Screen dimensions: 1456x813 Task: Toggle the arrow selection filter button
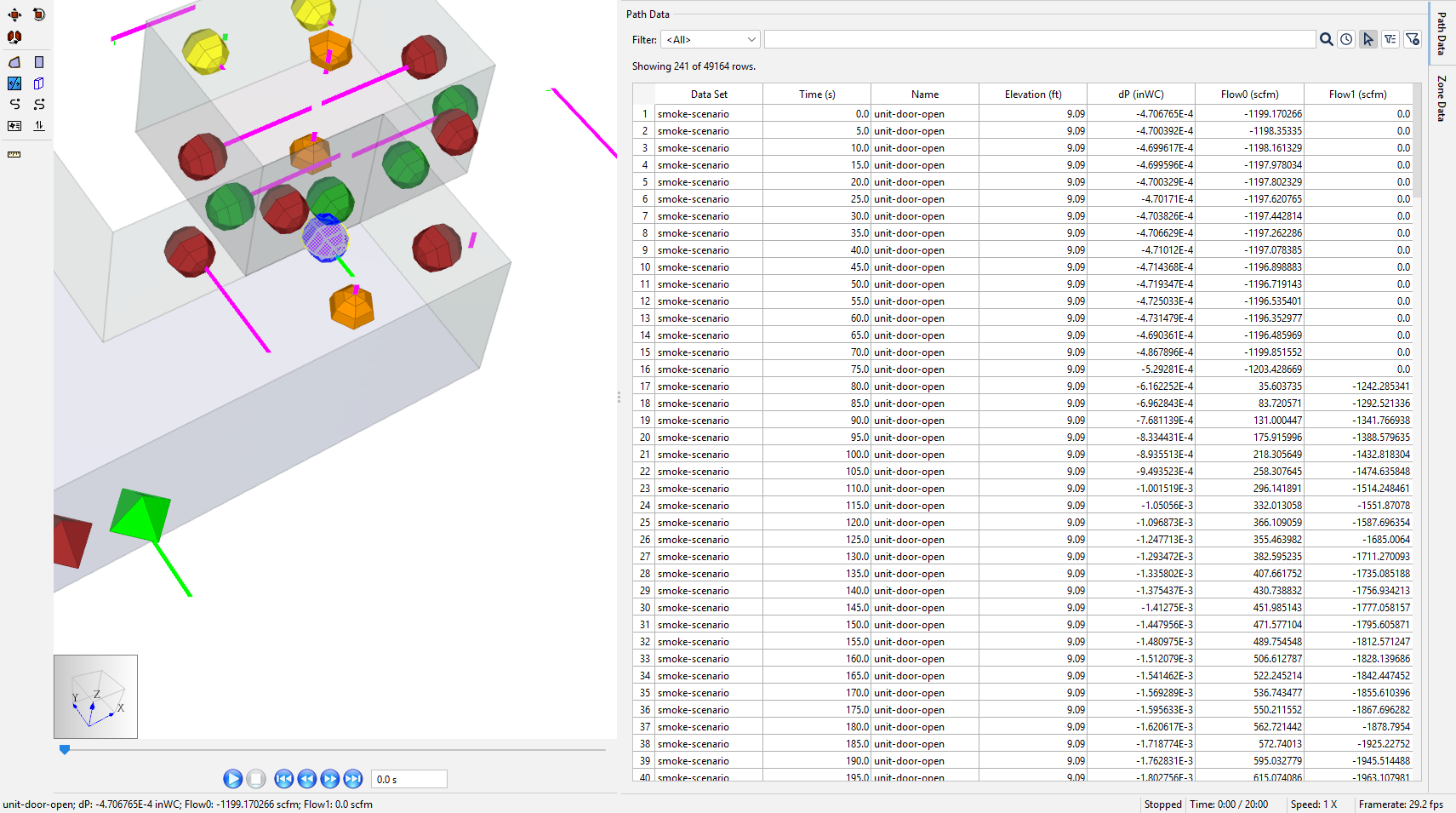pyautogui.click(x=1368, y=40)
